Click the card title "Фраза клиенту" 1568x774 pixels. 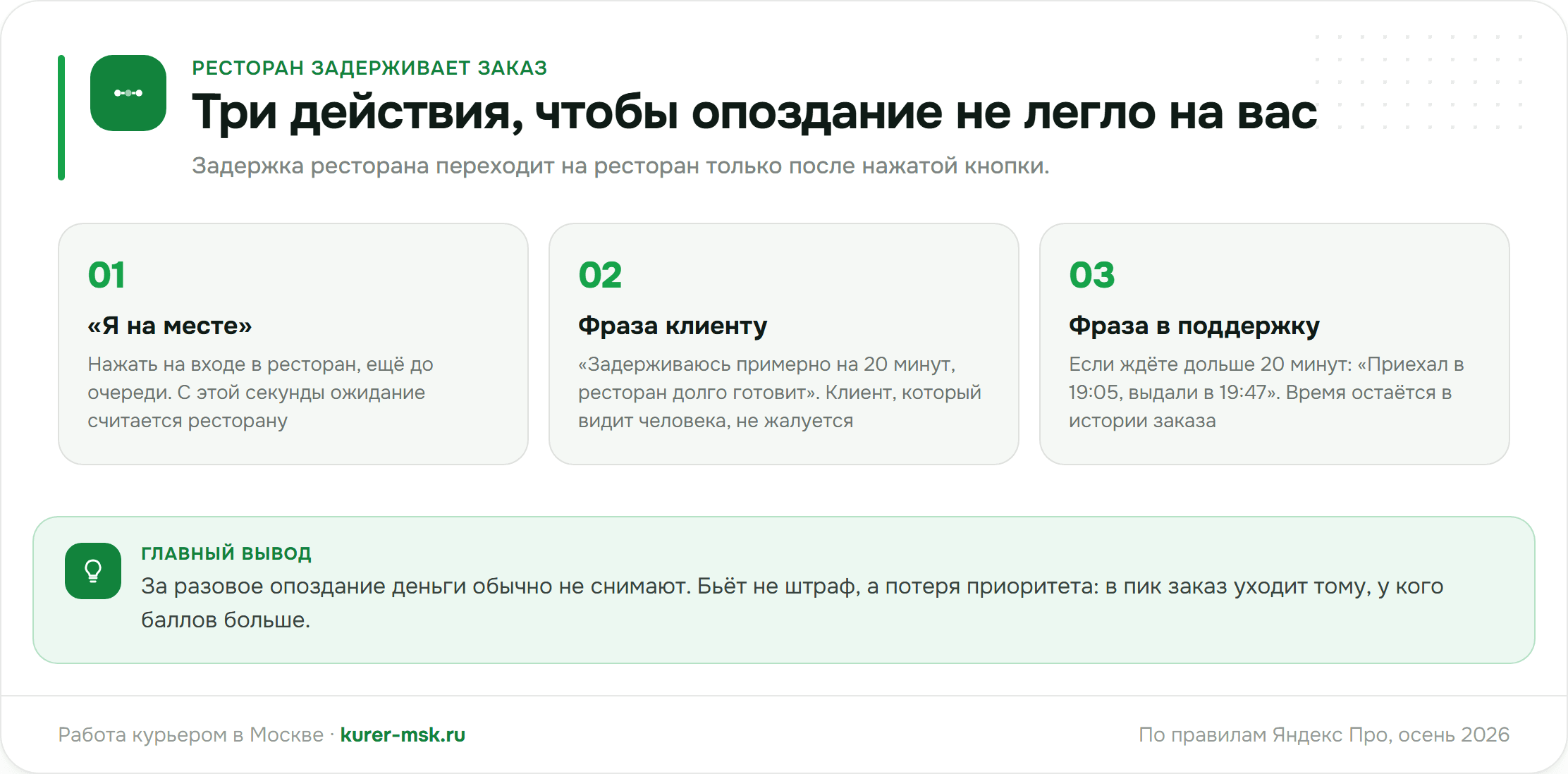673,326
